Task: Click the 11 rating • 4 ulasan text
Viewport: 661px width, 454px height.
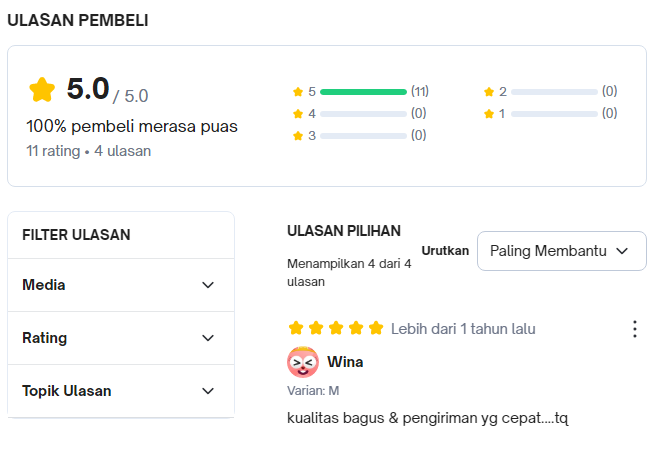Action: (x=89, y=152)
